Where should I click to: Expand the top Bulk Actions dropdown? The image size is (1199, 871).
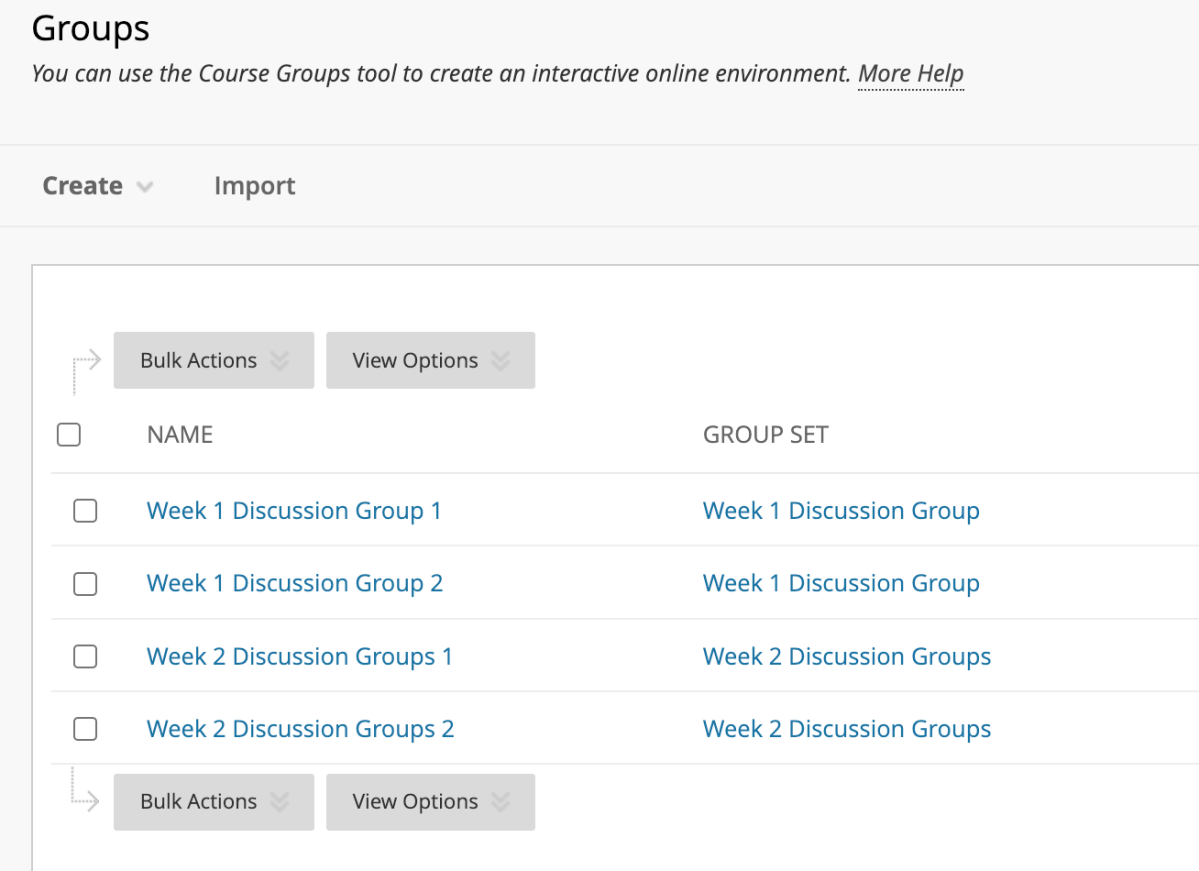(213, 361)
